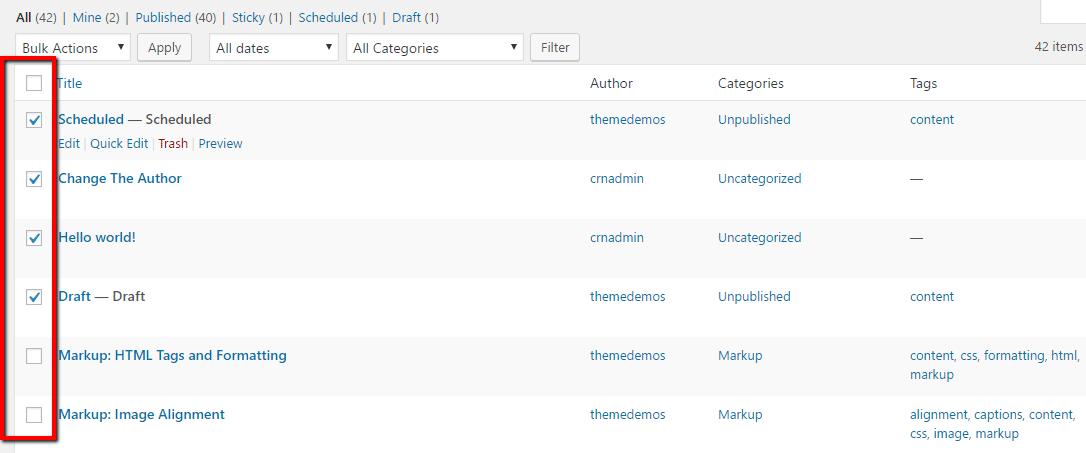Move the Scheduled post to Trash
1086x453 pixels.
click(173, 144)
